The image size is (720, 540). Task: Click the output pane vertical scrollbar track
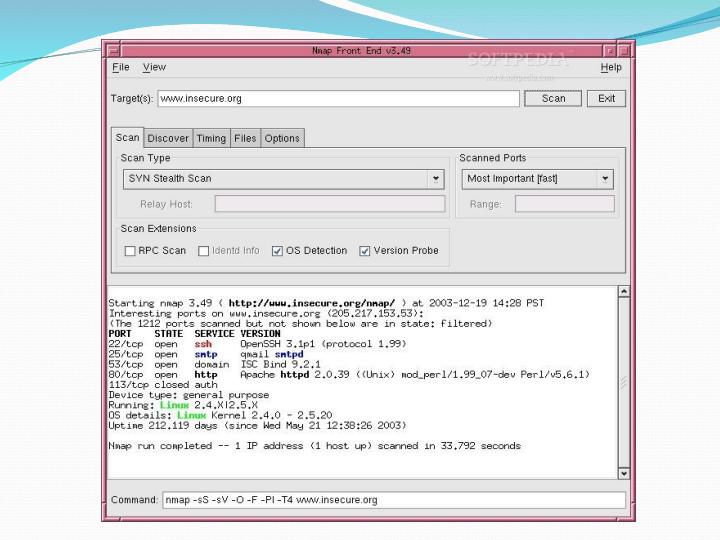click(x=624, y=382)
